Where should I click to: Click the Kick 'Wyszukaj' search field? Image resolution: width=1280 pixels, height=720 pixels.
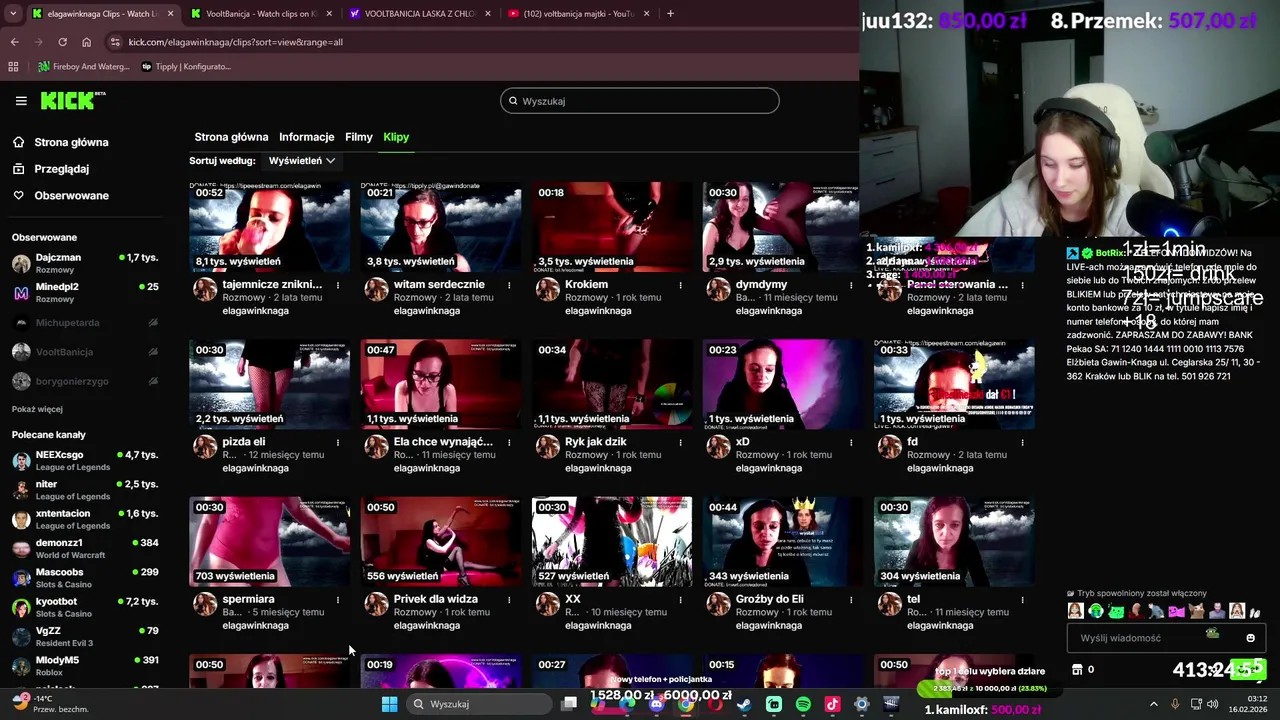pos(640,101)
